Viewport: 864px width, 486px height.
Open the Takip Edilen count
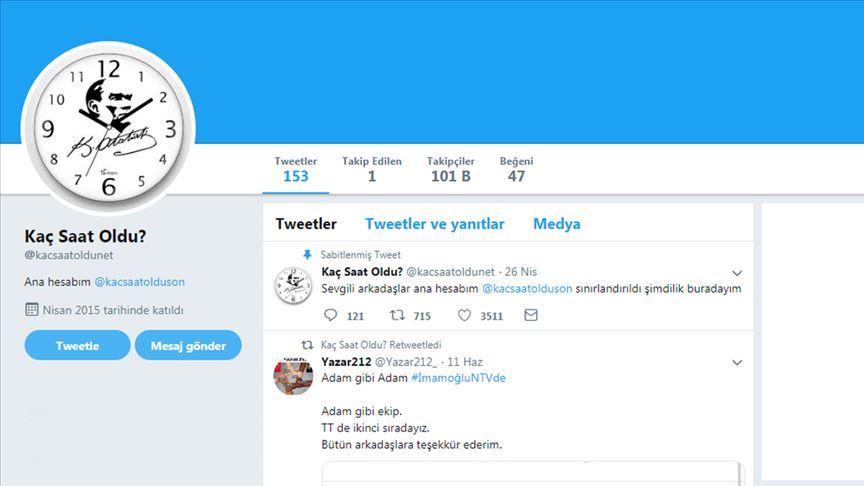372,170
